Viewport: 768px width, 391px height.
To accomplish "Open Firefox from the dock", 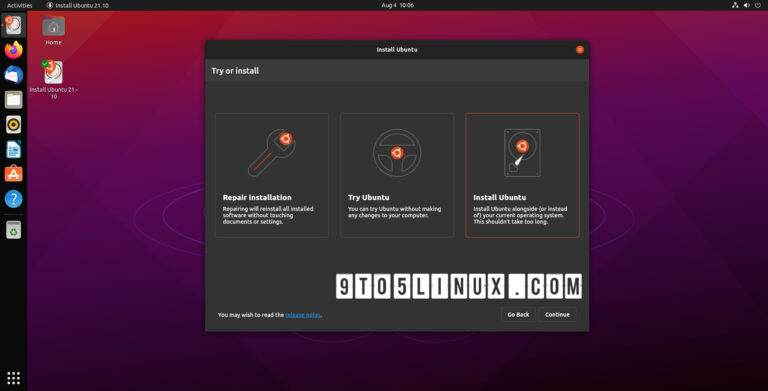I will (14, 50).
